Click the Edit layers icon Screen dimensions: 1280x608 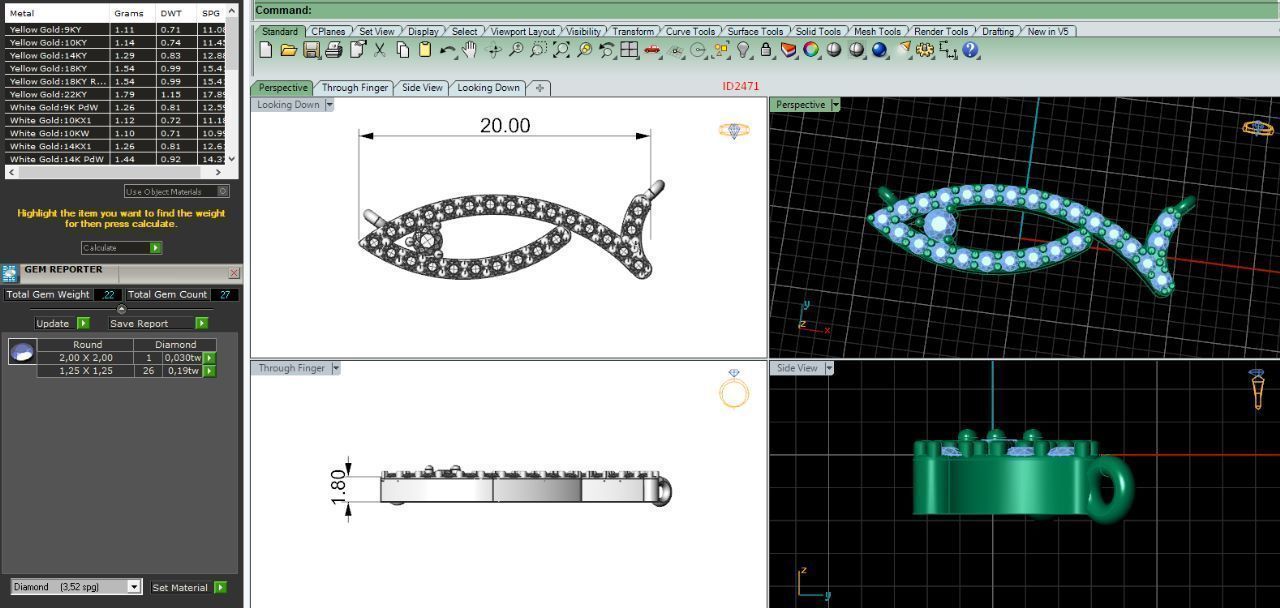pos(788,49)
